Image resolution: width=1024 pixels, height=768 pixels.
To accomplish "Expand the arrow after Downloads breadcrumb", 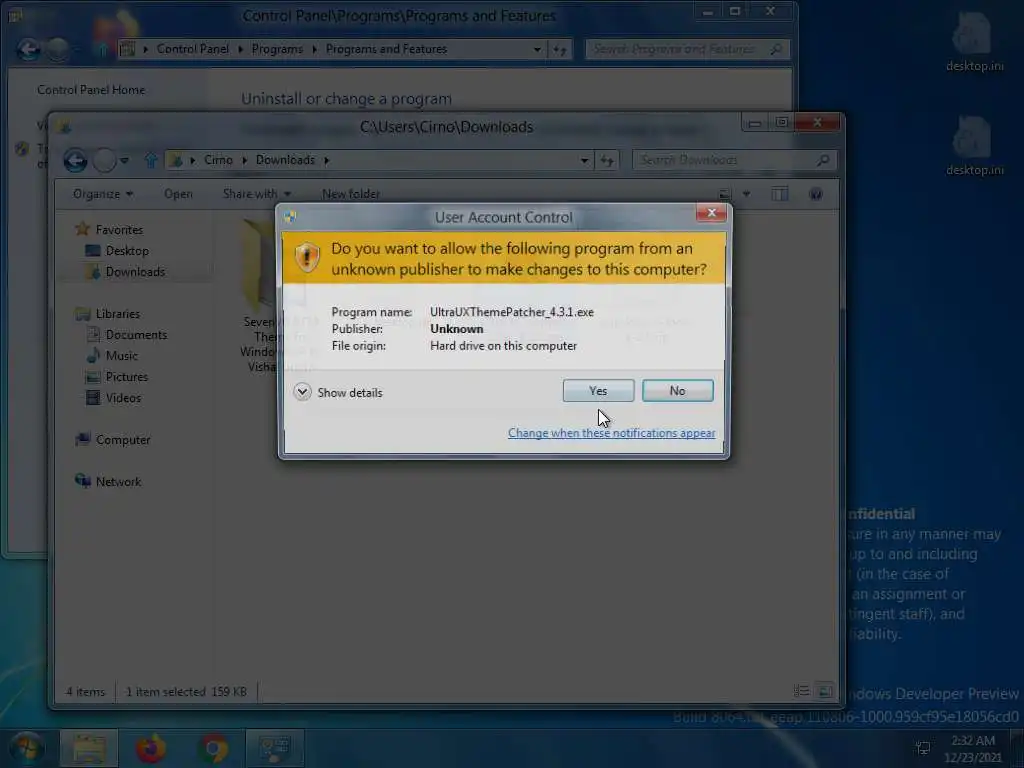I will [x=327, y=160].
